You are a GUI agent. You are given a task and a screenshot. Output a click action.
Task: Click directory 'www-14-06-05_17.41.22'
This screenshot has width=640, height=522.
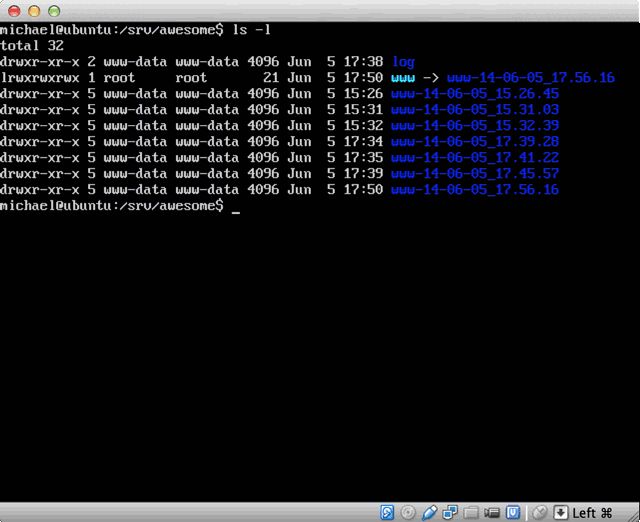(x=475, y=158)
